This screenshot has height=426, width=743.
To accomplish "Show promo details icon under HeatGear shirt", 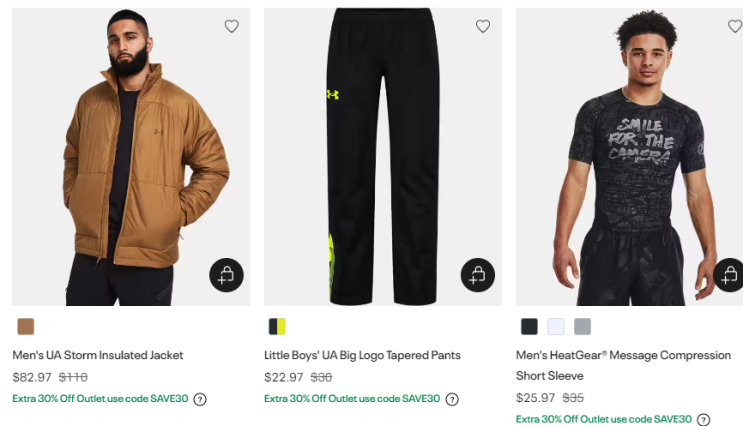I will [704, 420].
